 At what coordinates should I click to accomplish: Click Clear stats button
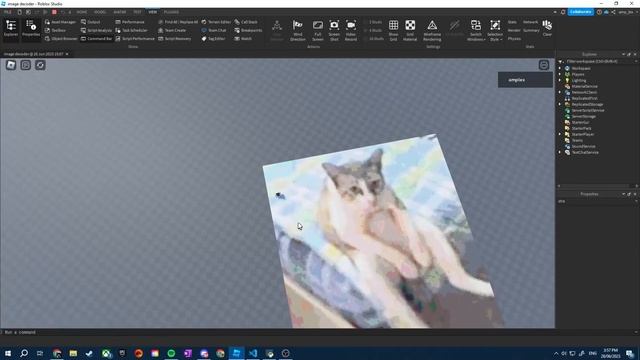coord(547,29)
